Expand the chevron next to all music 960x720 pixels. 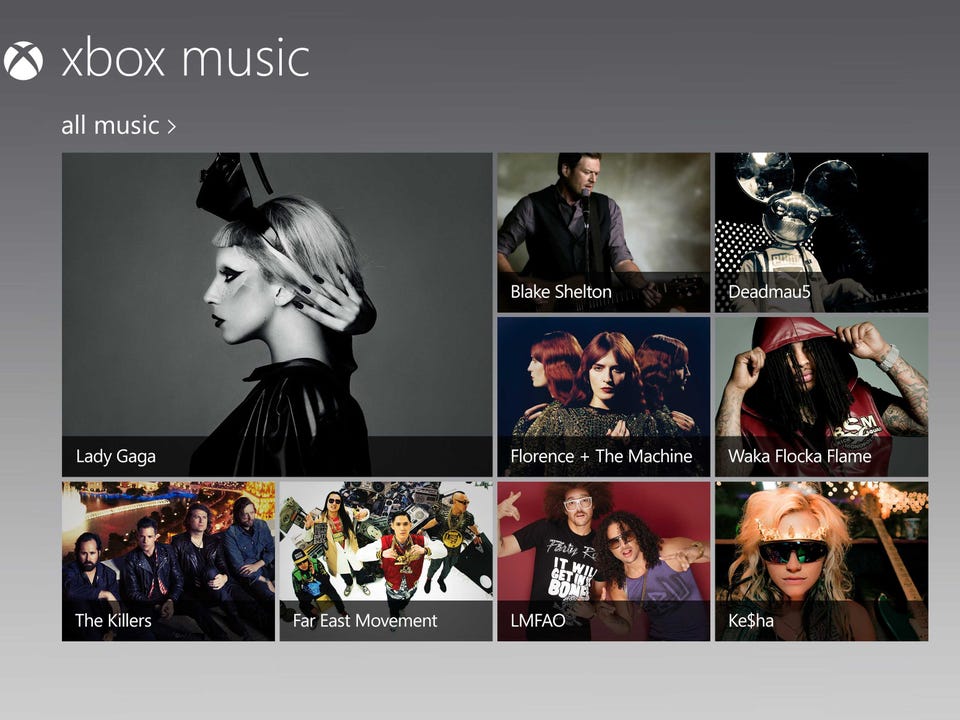171,127
